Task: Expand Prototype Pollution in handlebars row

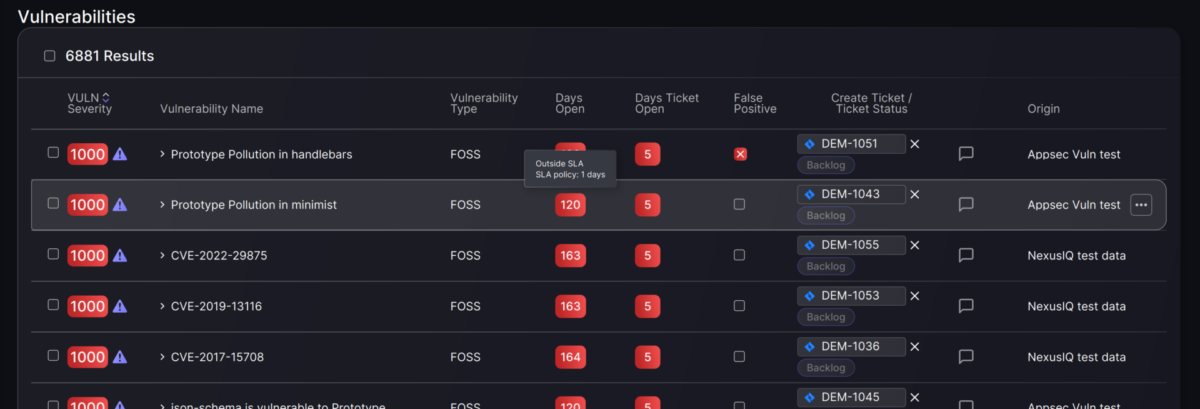Action: [162, 154]
